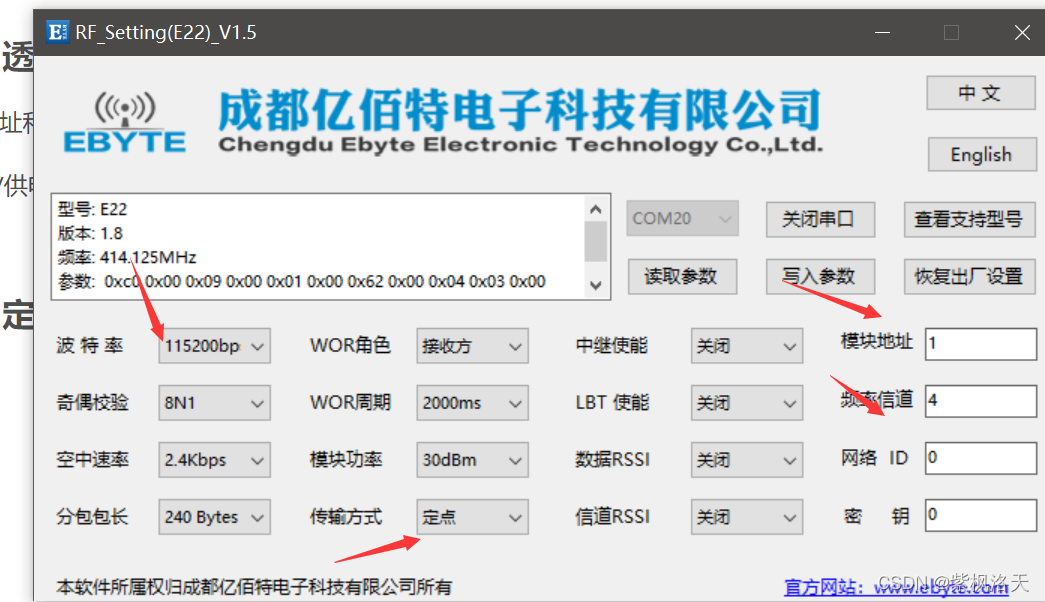Viewport: 1045px width, 602px height.
Task: Open the COM20 serial port dropdown
Action: pos(682,219)
